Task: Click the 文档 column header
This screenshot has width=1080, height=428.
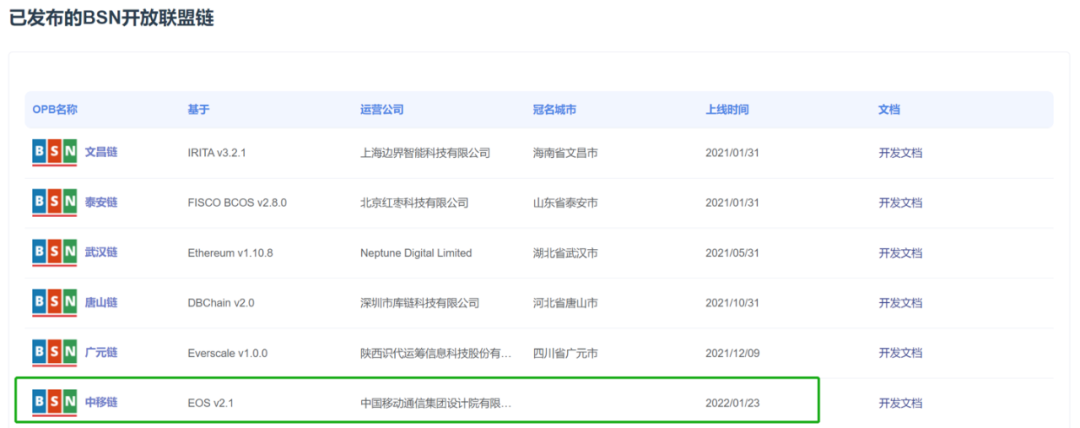Action: [889, 110]
